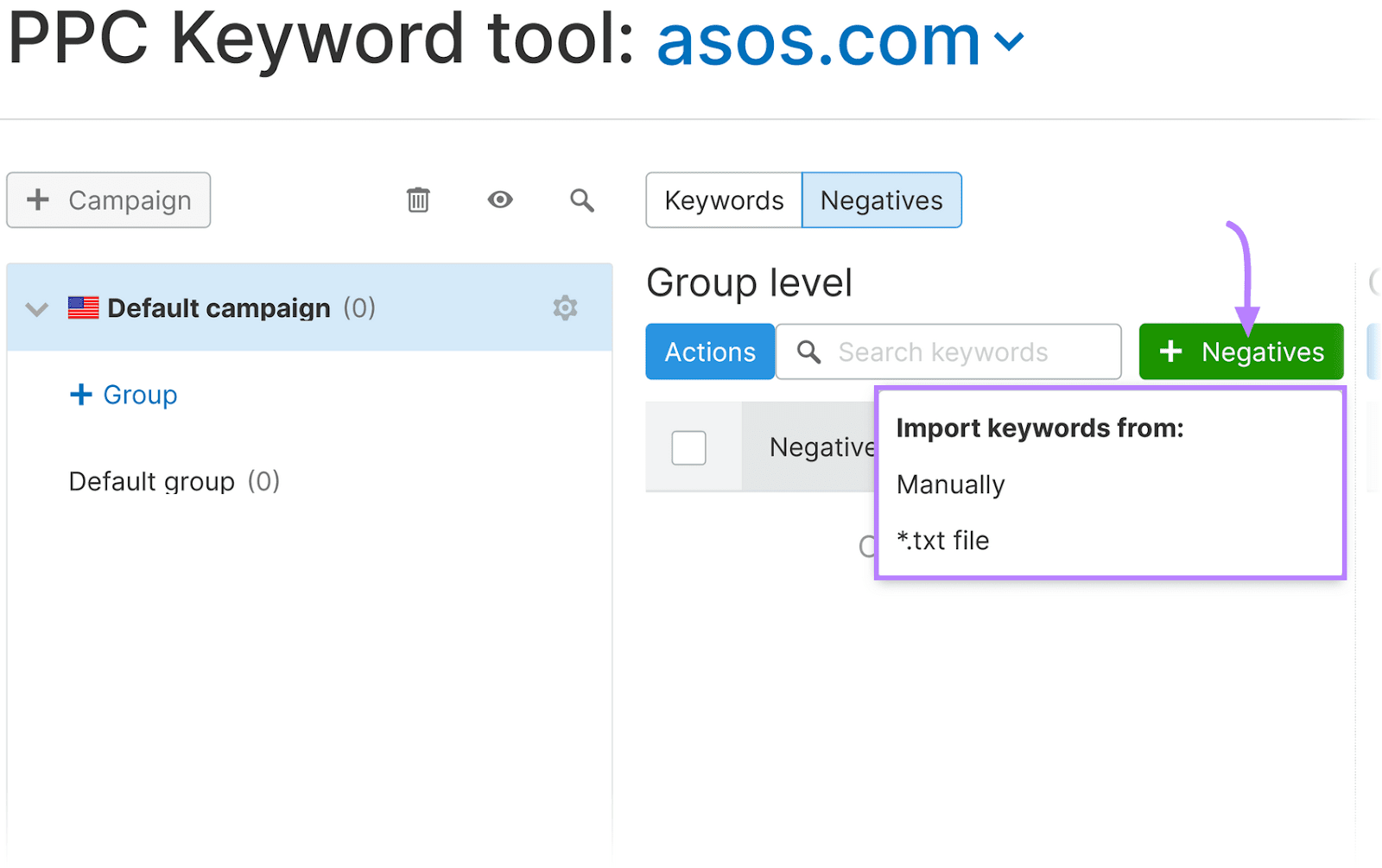
Task: Switch to the Keywords tab
Action: coord(724,200)
